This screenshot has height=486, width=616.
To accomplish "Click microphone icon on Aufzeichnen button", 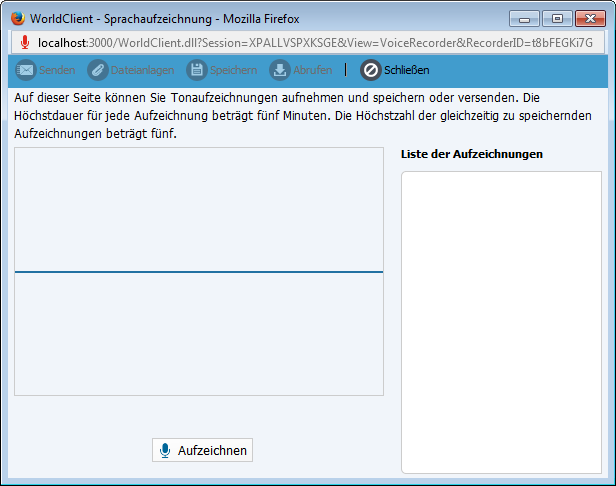I will 165,450.
